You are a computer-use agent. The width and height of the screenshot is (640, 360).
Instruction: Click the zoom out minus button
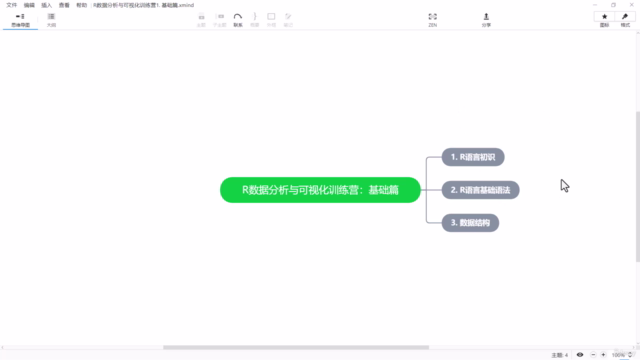pos(593,355)
